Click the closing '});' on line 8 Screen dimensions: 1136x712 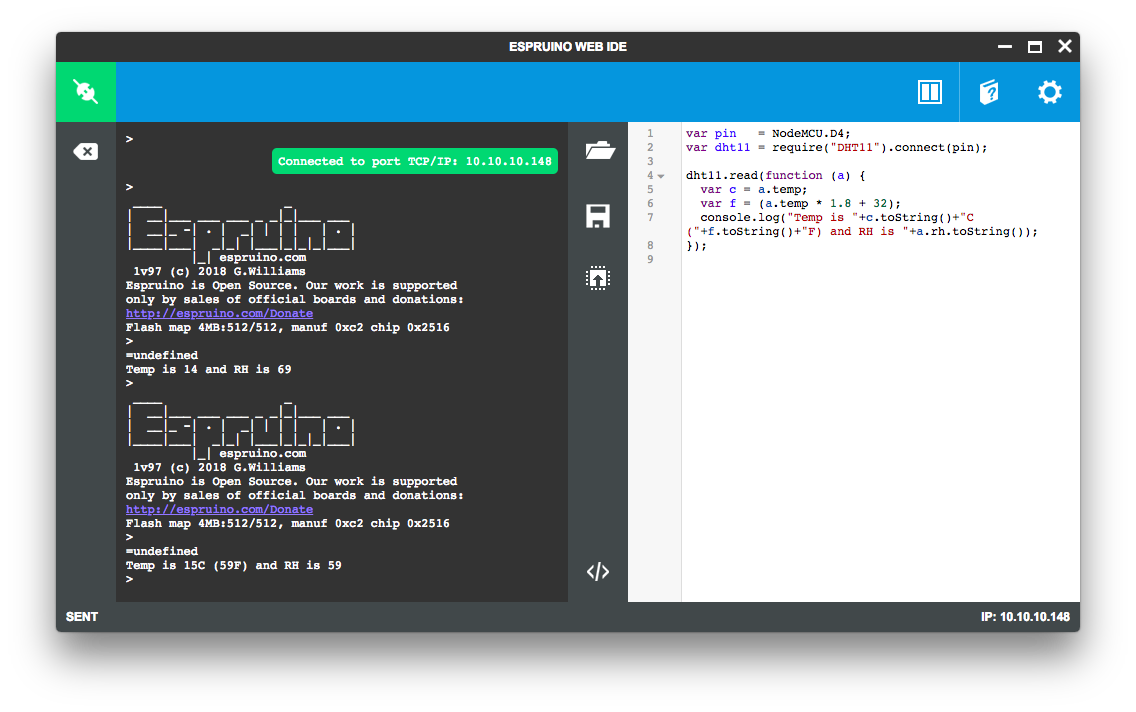696,246
